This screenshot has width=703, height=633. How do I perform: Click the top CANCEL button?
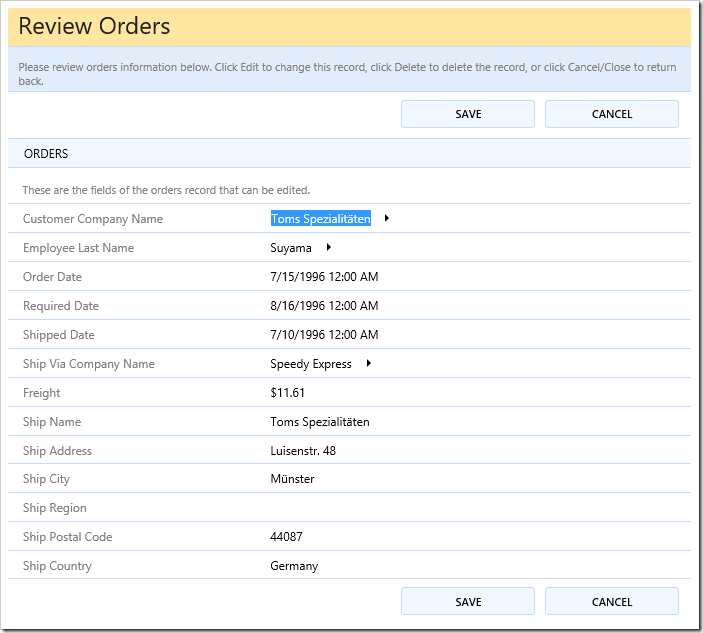[x=611, y=114]
